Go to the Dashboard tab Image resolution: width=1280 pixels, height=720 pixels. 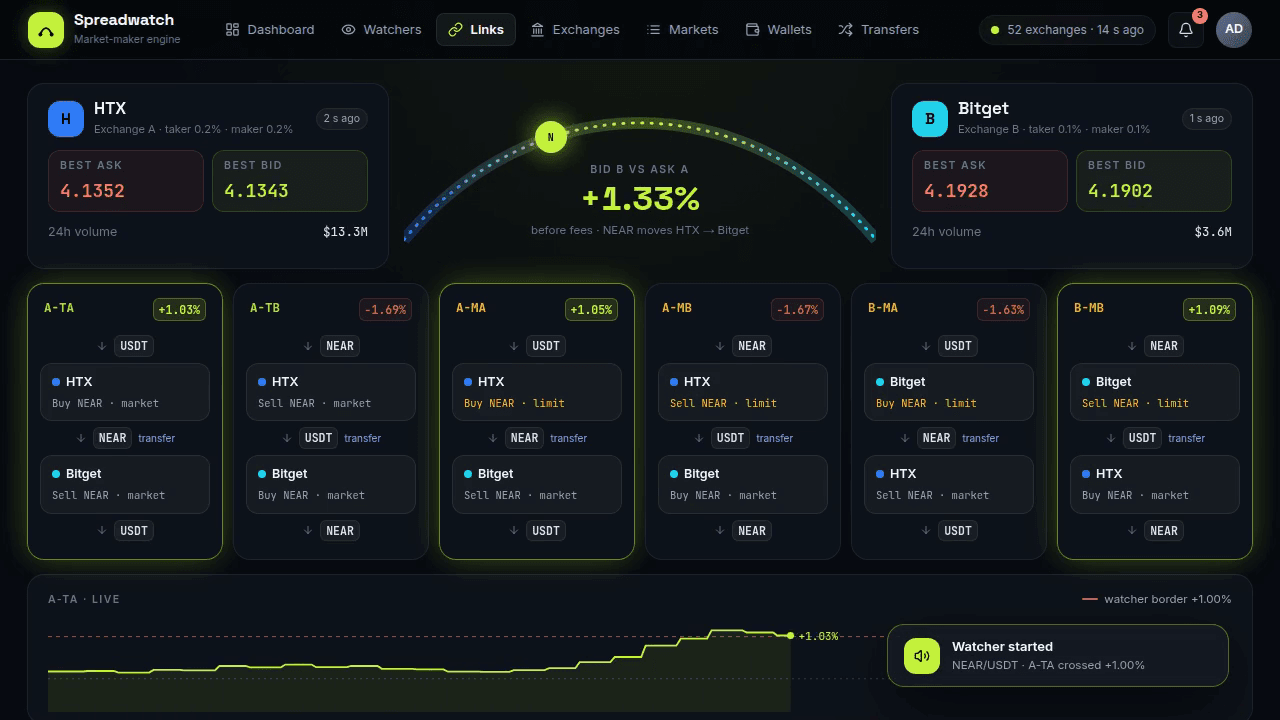[x=270, y=30]
